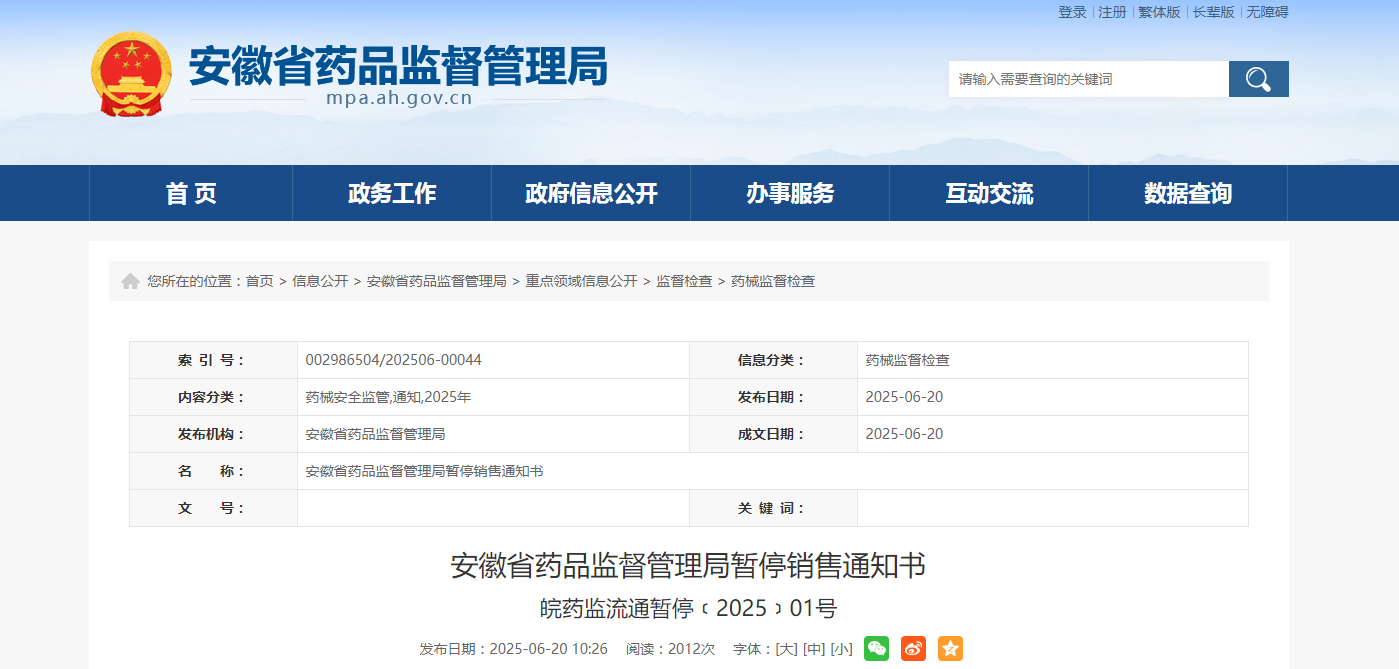Click the 阅读：2012次 read count
Image resolution: width=1399 pixels, height=669 pixels.
click(670, 649)
